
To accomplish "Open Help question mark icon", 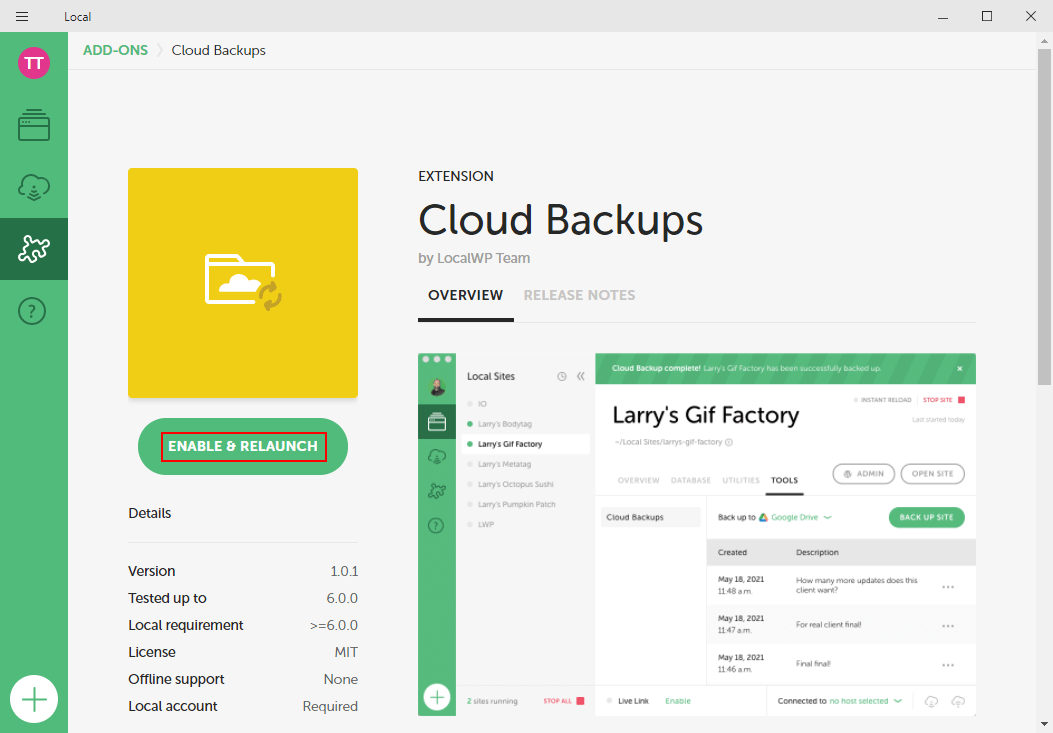I will pos(32,311).
